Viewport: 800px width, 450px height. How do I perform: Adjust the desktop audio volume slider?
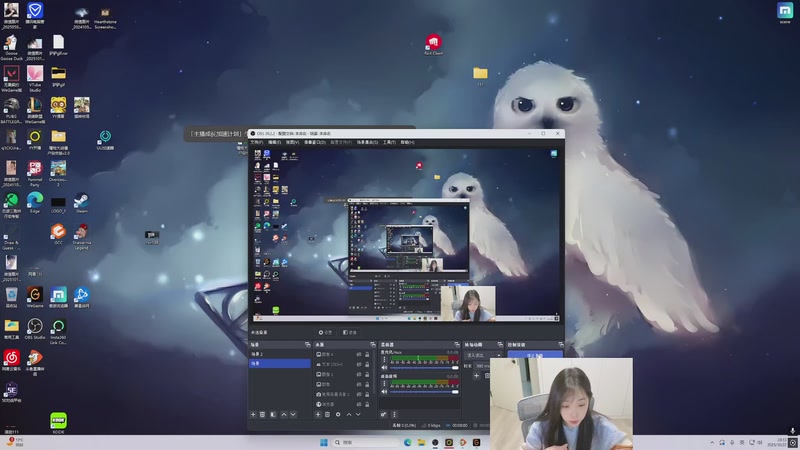tap(424, 391)
